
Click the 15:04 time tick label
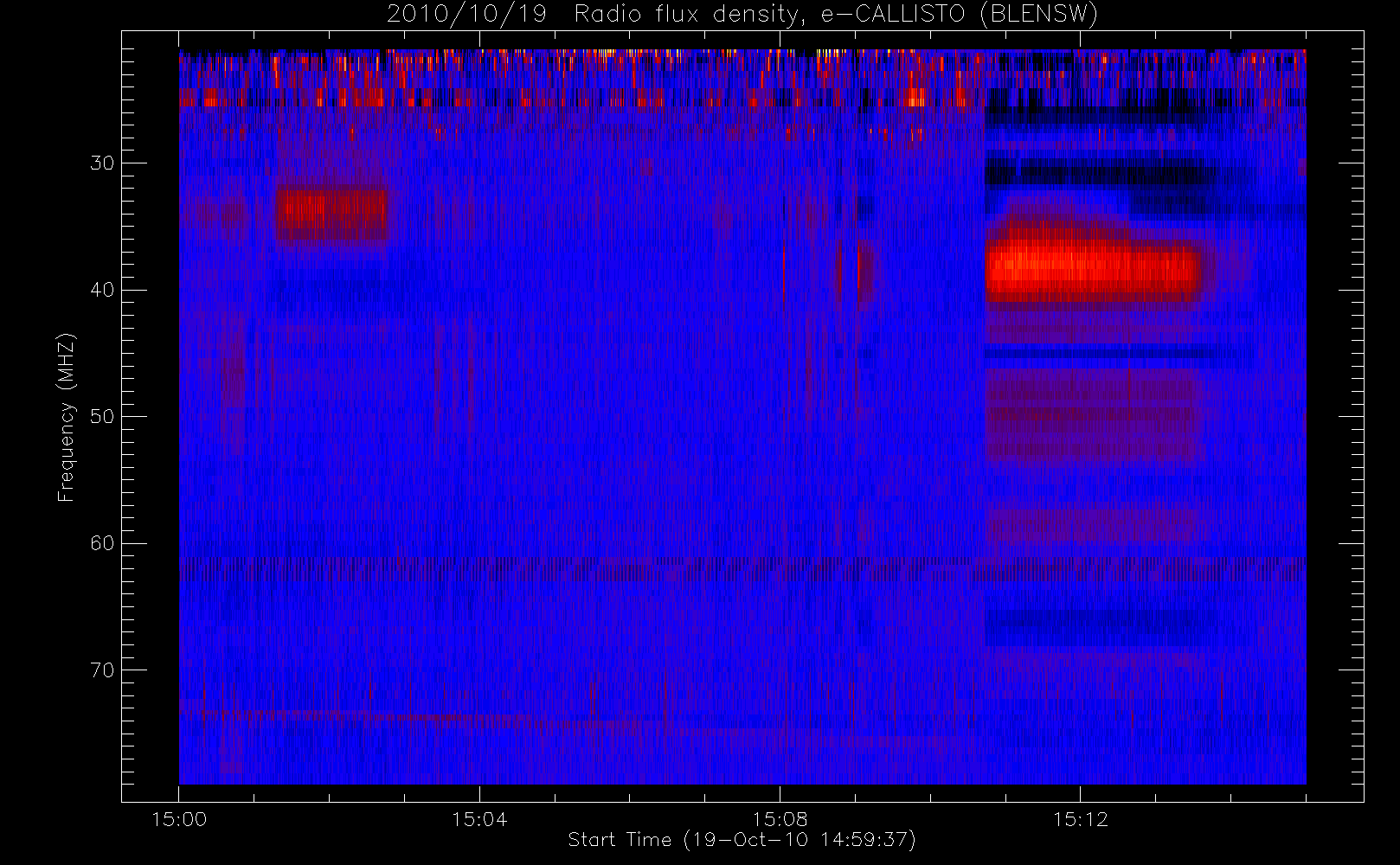pos(479,819)
